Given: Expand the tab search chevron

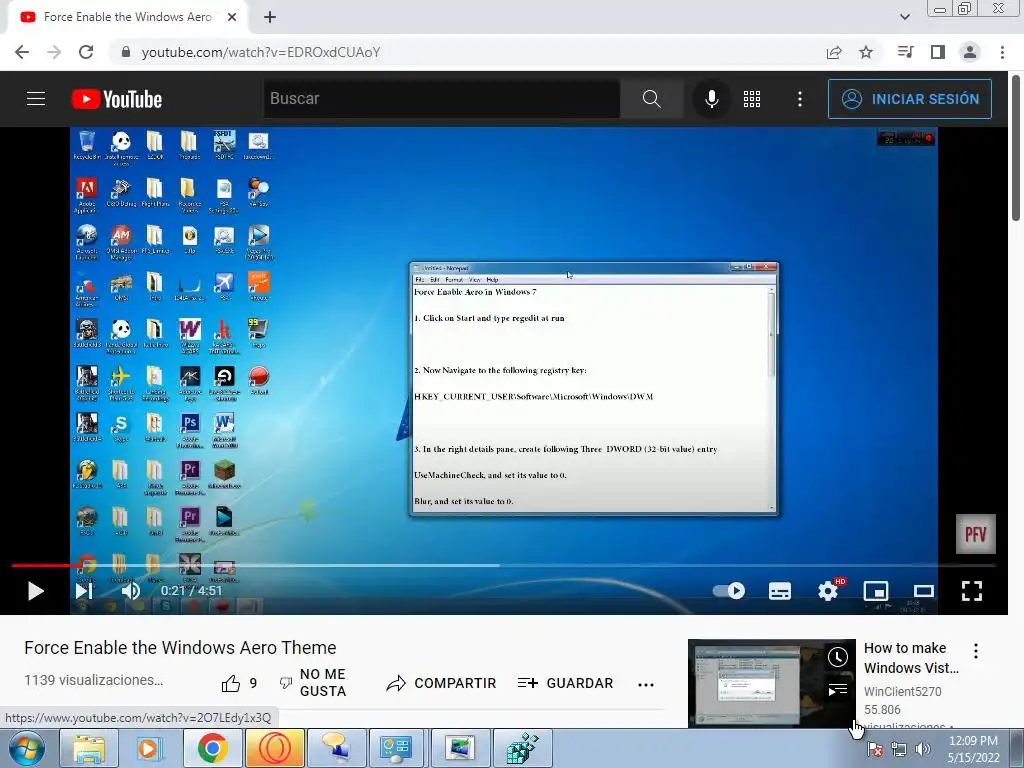Looking at the screenshot, I should (x=904, y=17).
